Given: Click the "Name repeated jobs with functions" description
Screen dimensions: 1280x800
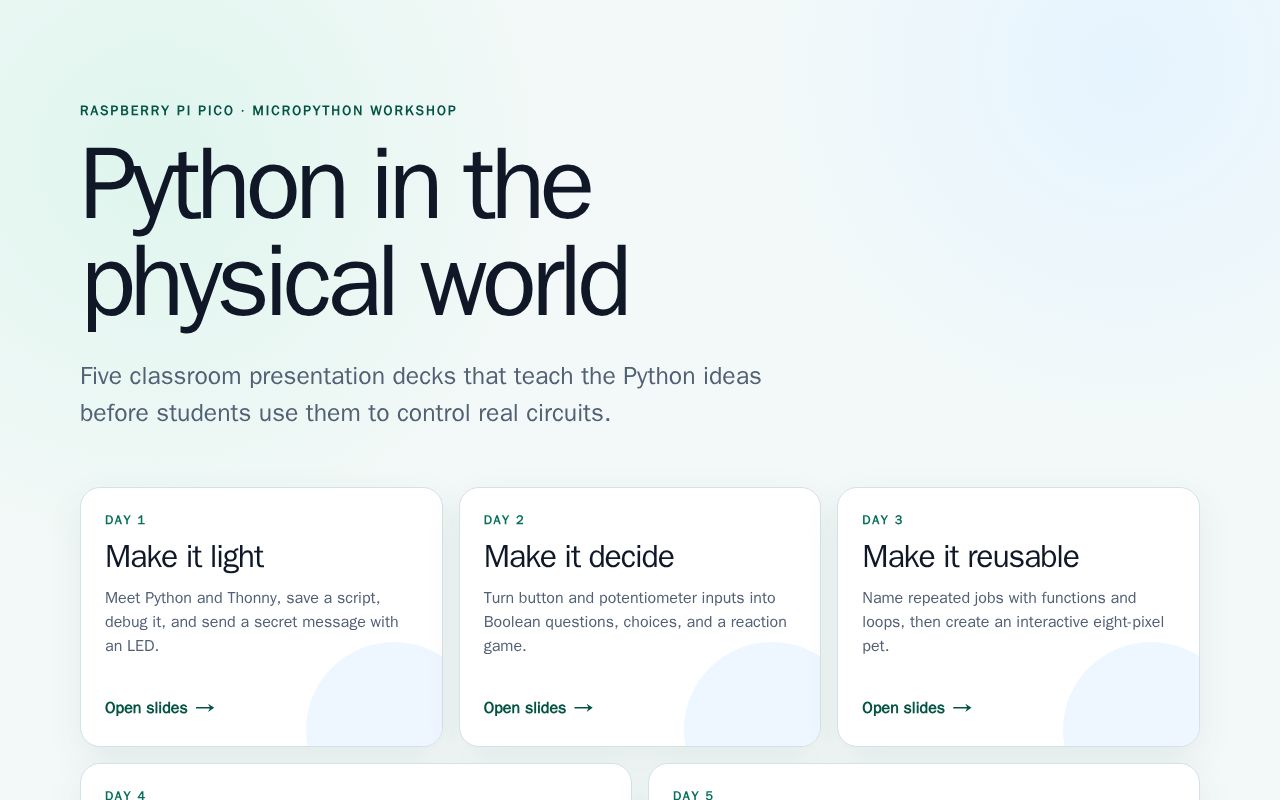Looking at the screenshot, I should 1013,622.
